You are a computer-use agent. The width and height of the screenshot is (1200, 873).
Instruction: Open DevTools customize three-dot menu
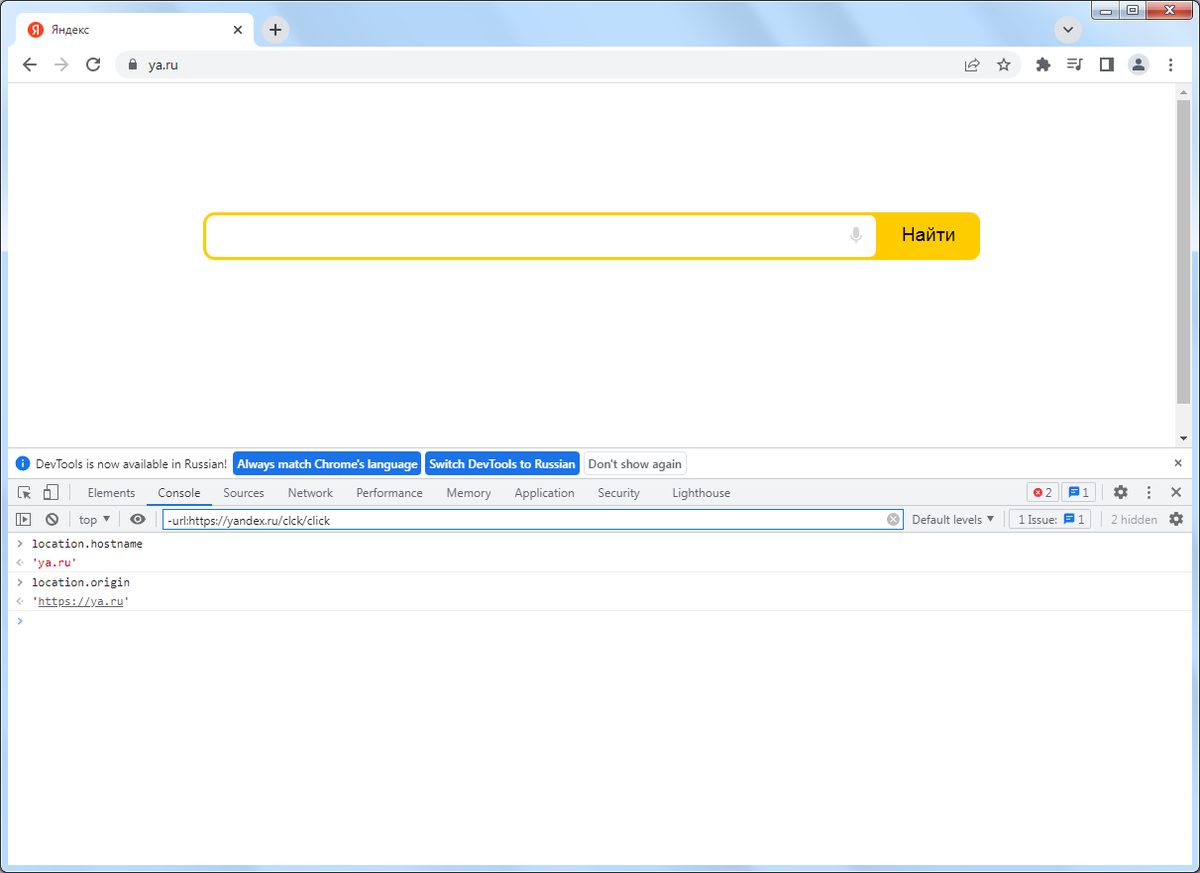click(1149, 493)
